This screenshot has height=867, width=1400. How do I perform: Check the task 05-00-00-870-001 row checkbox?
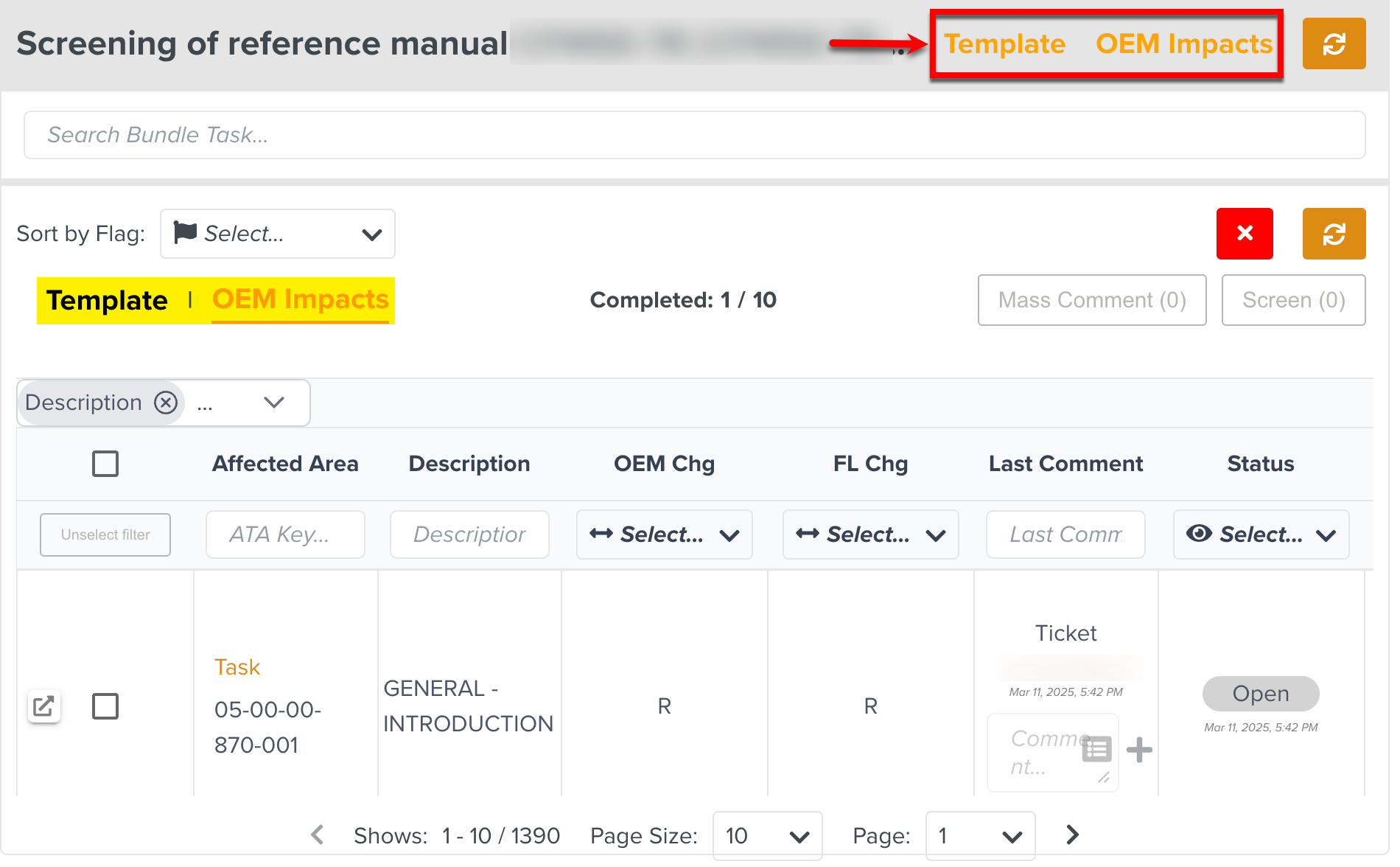coord(105,706)
